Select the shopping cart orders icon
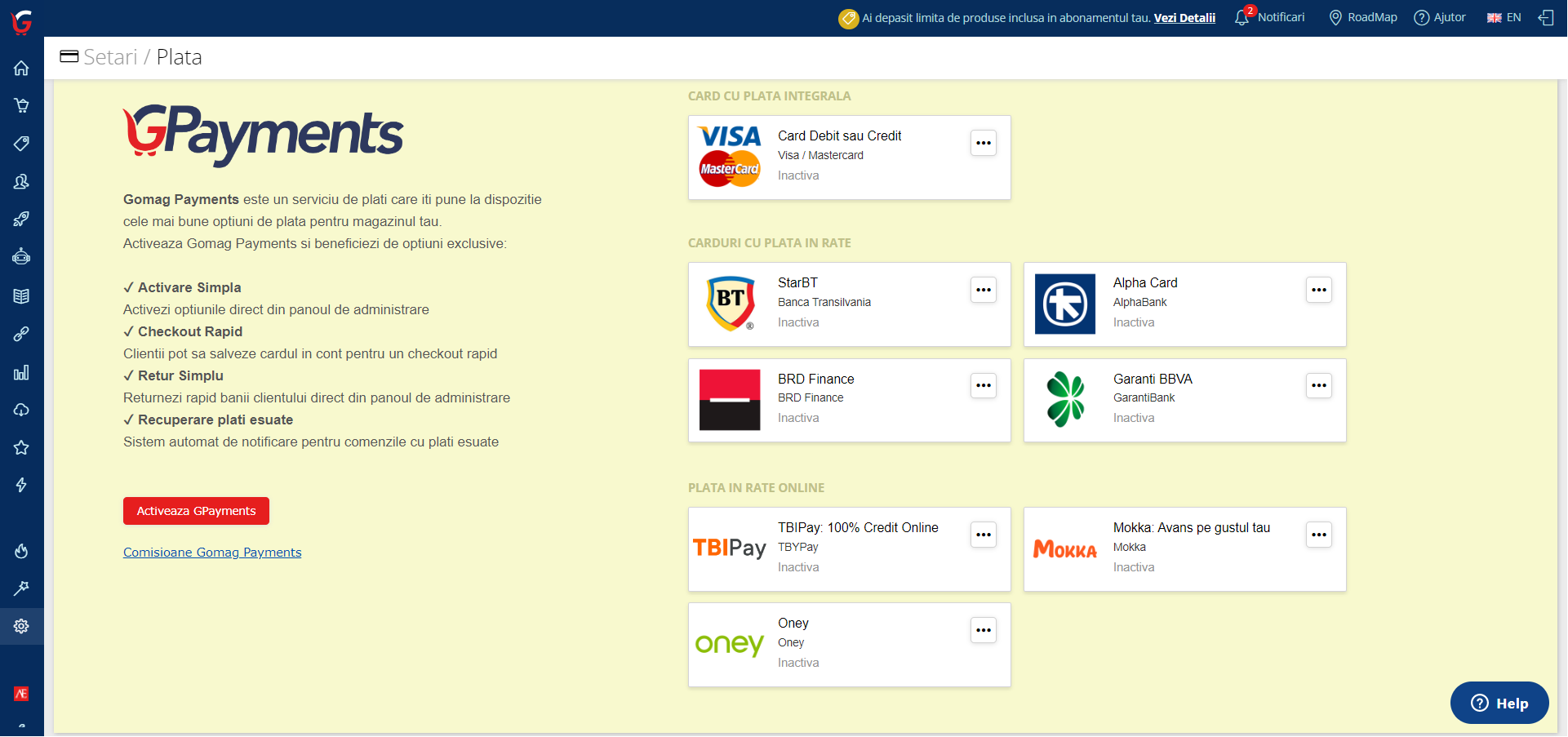The width and height of the screenshot is (1568, 737). point(21,105)
